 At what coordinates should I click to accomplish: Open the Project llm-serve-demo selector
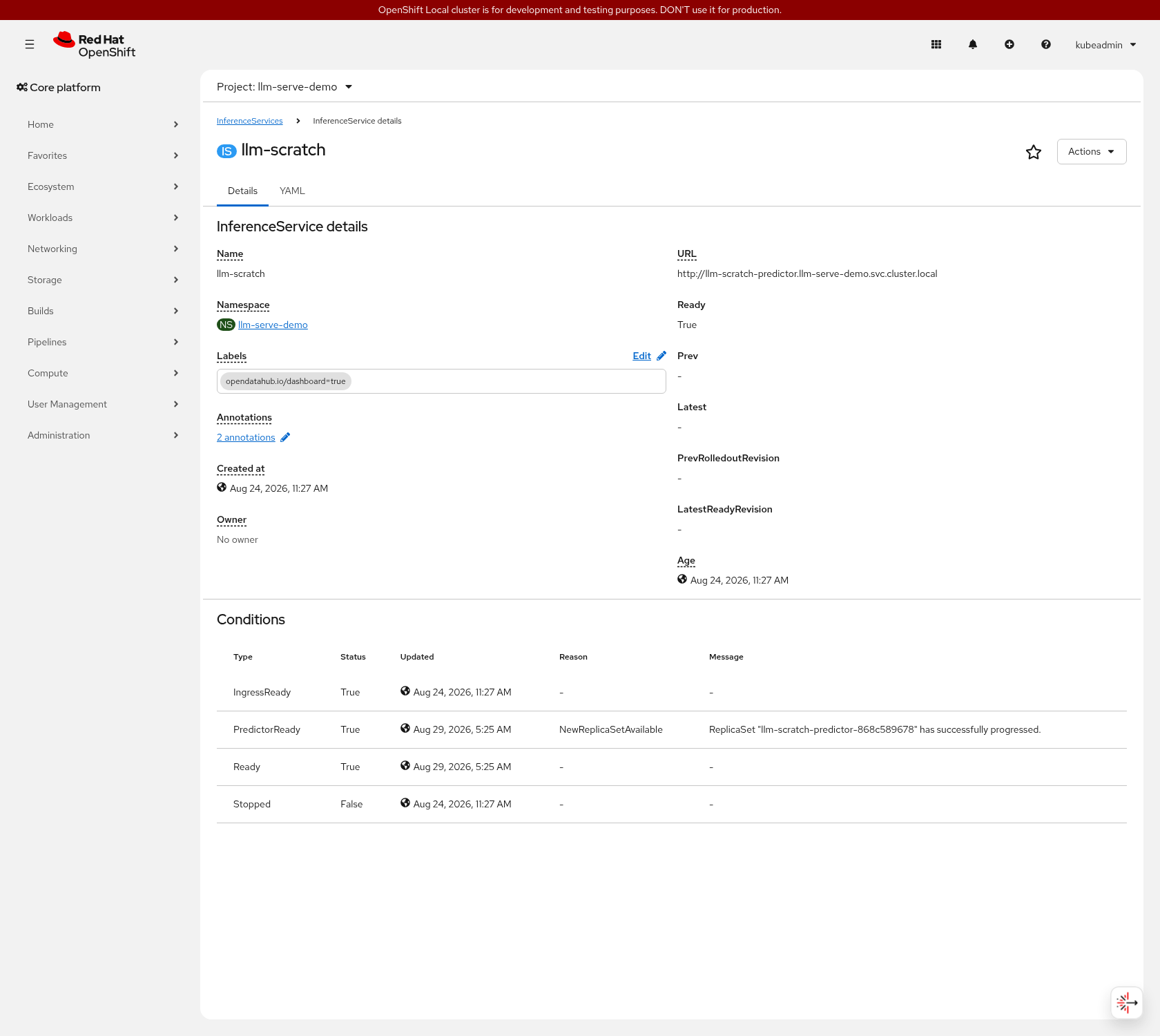284,87
